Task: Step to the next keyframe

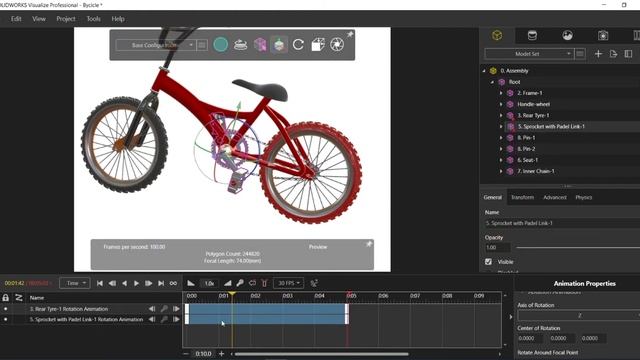Action: click(149, 283)
